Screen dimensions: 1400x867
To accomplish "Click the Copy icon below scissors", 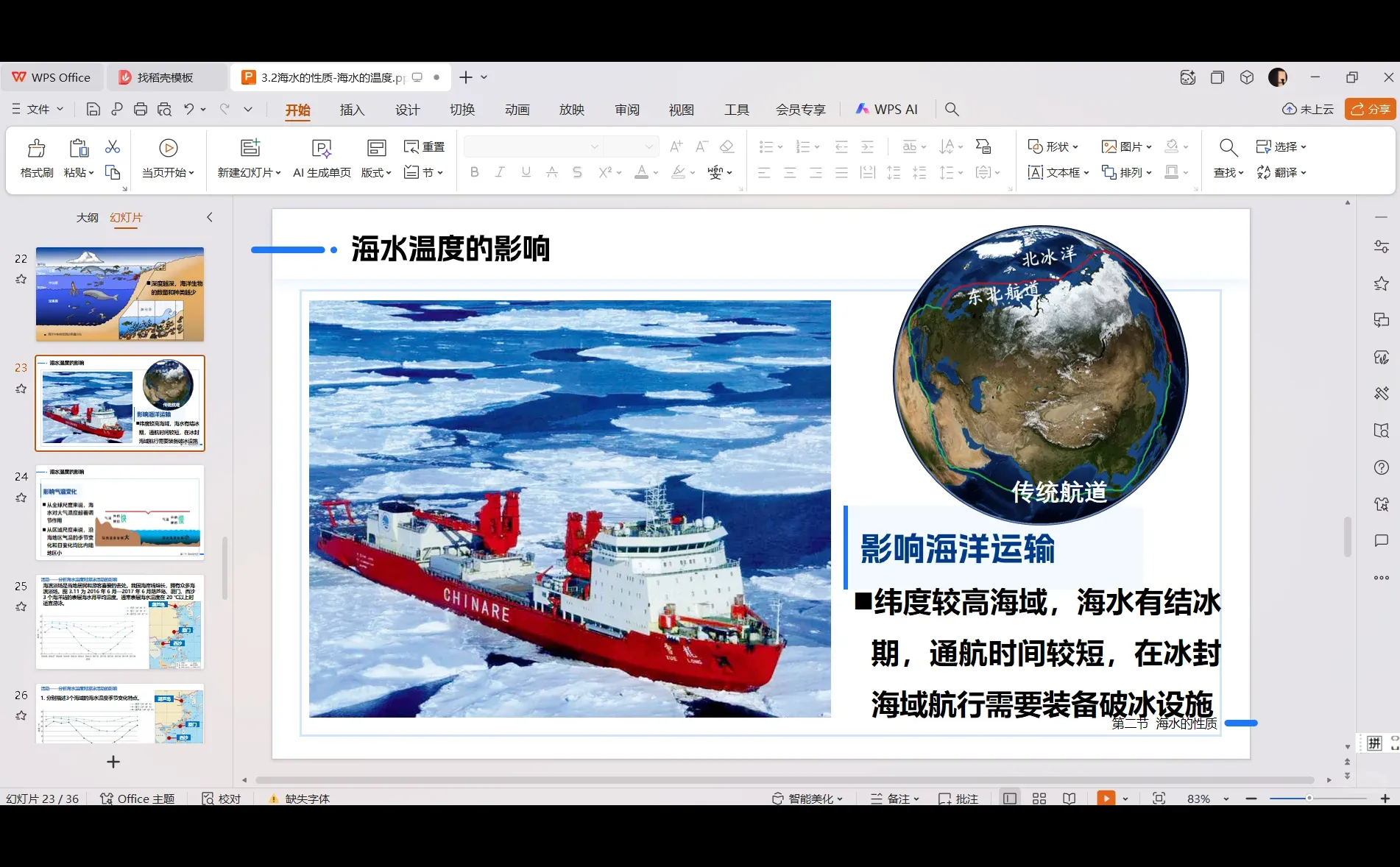I will click(113, 172).
